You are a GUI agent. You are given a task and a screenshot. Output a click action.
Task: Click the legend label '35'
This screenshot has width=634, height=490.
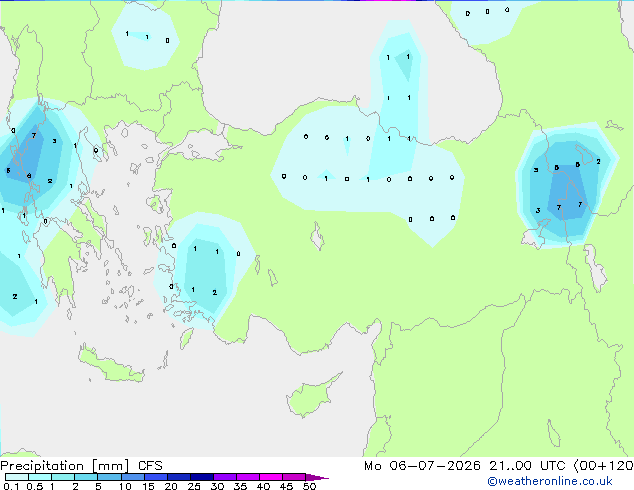[240, 486]
